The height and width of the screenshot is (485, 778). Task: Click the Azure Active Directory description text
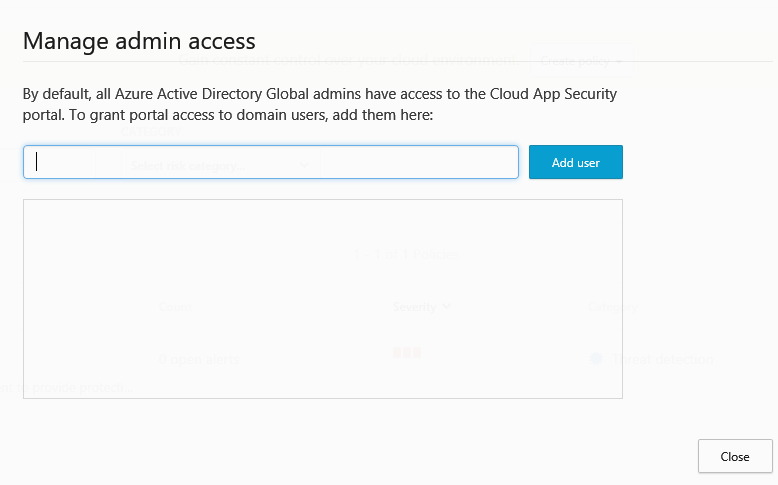coord(320,104)
